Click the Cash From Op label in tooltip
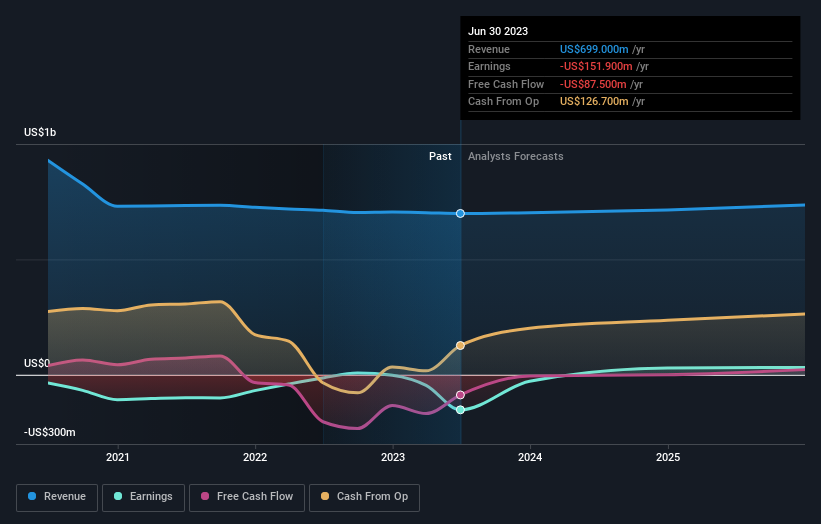 tap(503, 102)
